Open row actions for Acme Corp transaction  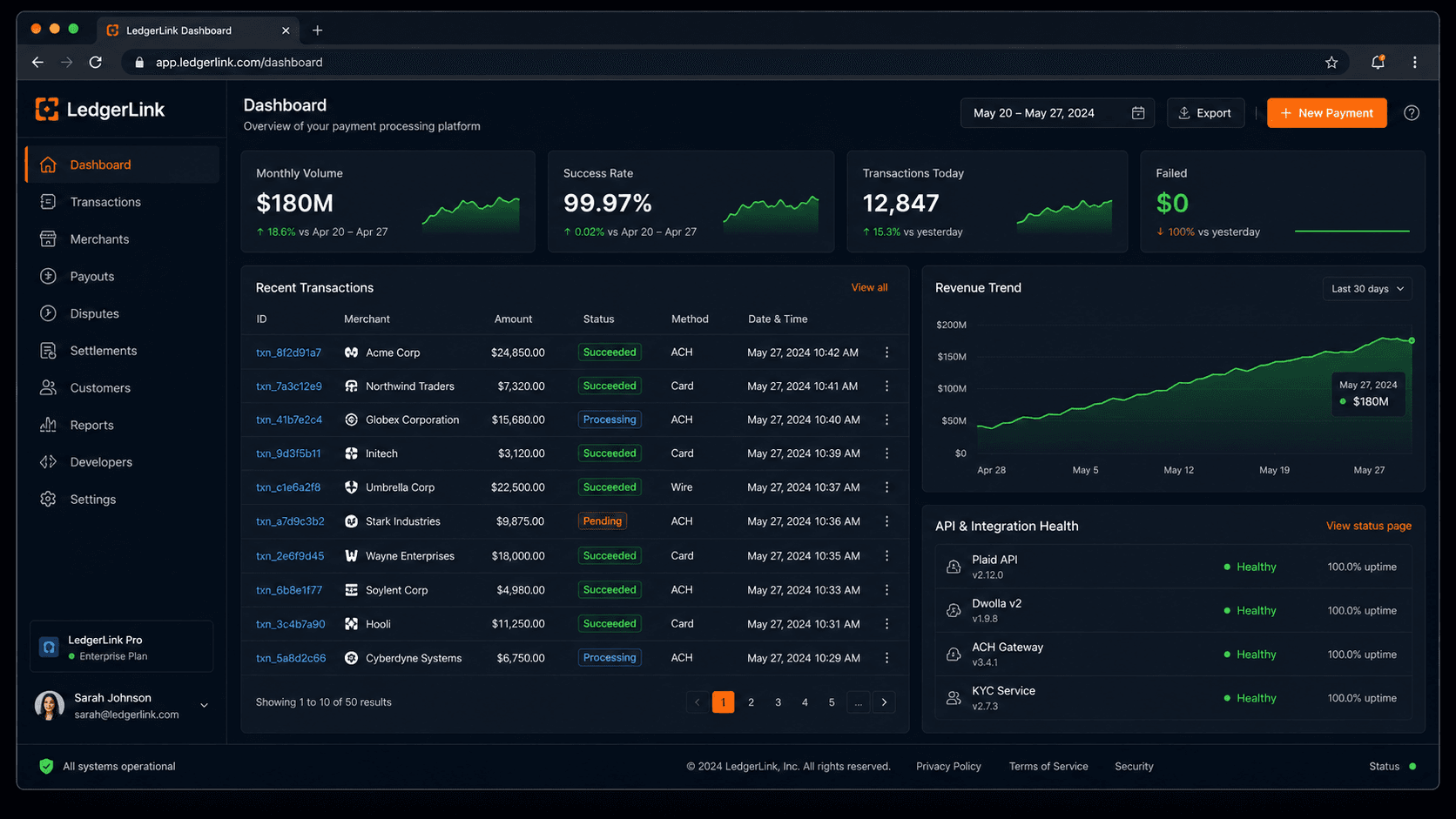[x=886, y=352]
